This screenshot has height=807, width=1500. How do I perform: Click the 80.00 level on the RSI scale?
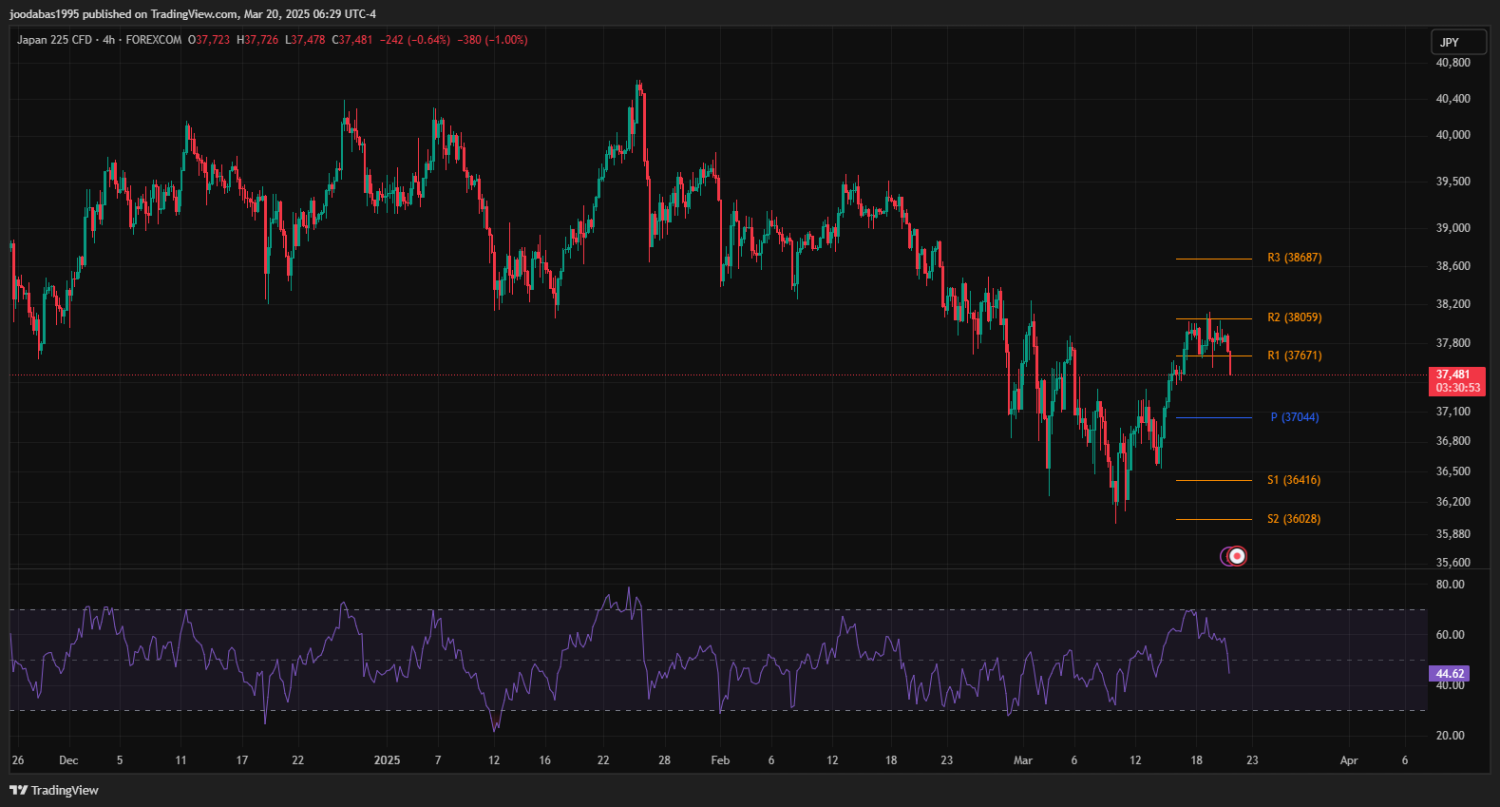(1451, 585)
